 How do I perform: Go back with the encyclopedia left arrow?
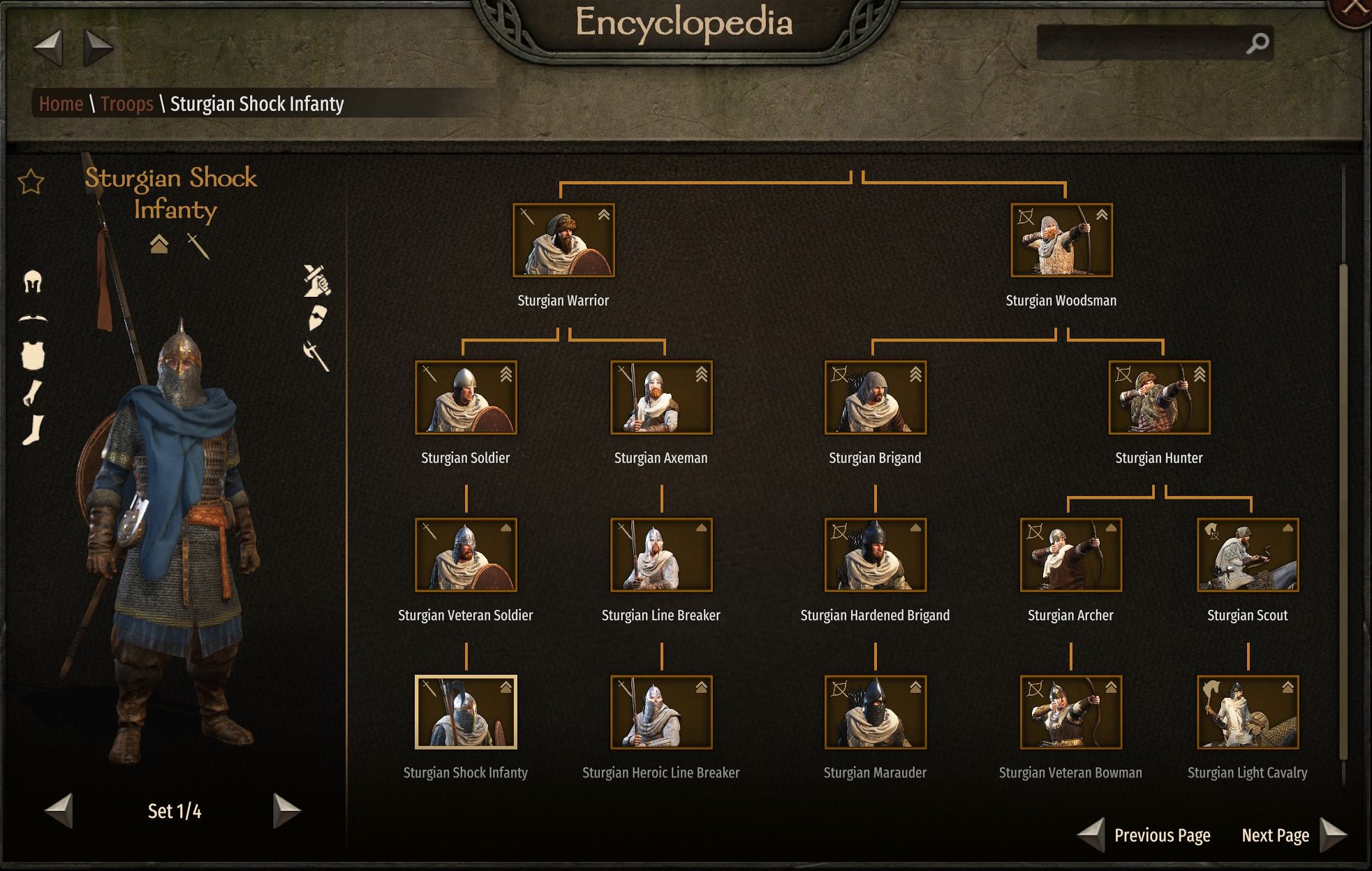coord(48,47)
